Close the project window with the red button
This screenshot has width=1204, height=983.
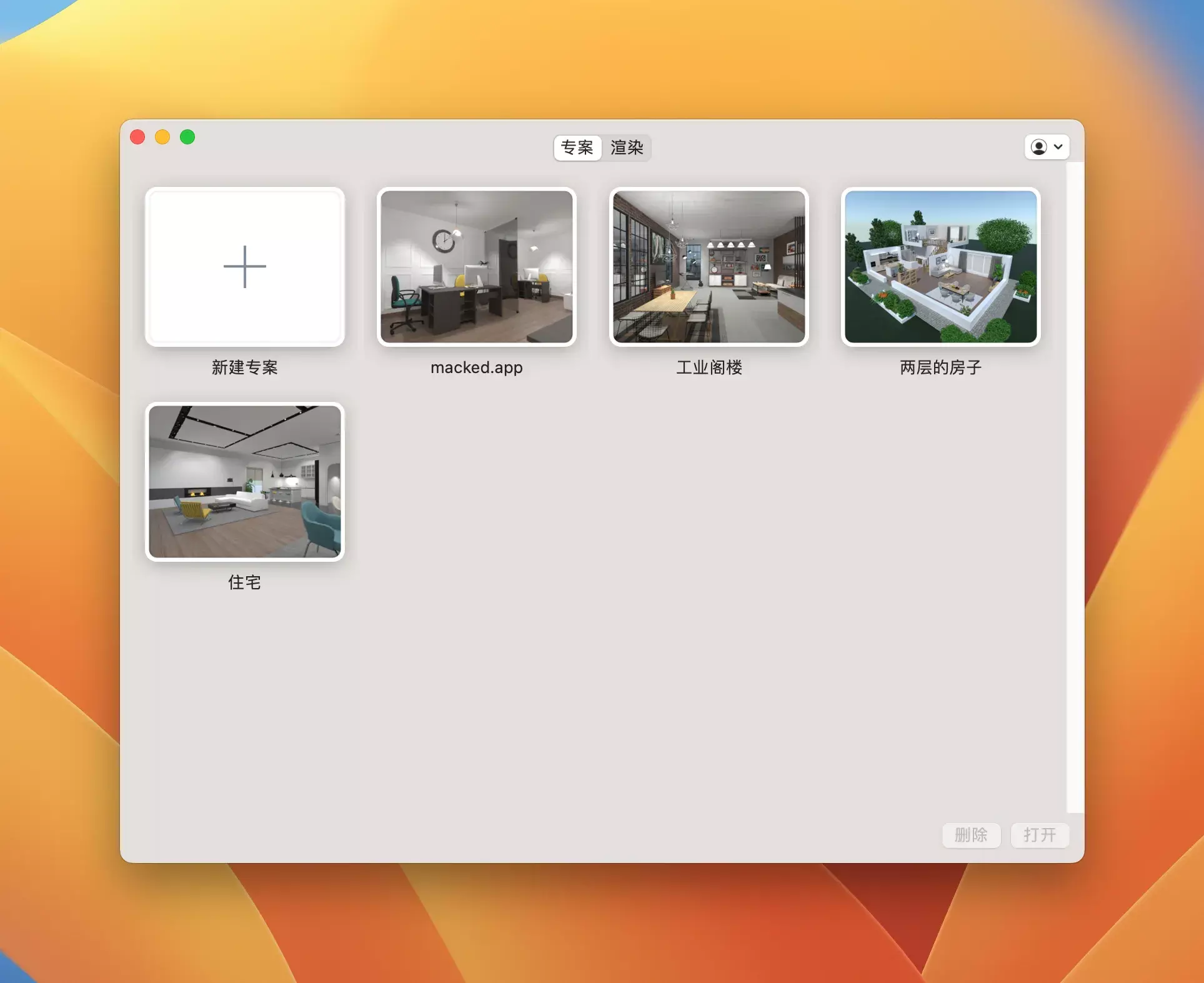click(137, 137)
